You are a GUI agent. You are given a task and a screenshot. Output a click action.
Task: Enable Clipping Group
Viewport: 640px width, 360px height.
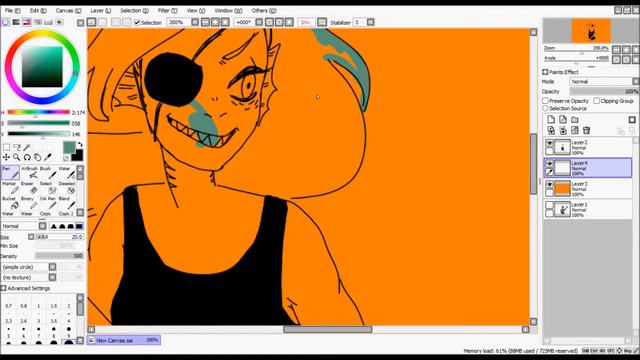coord(597,100)
